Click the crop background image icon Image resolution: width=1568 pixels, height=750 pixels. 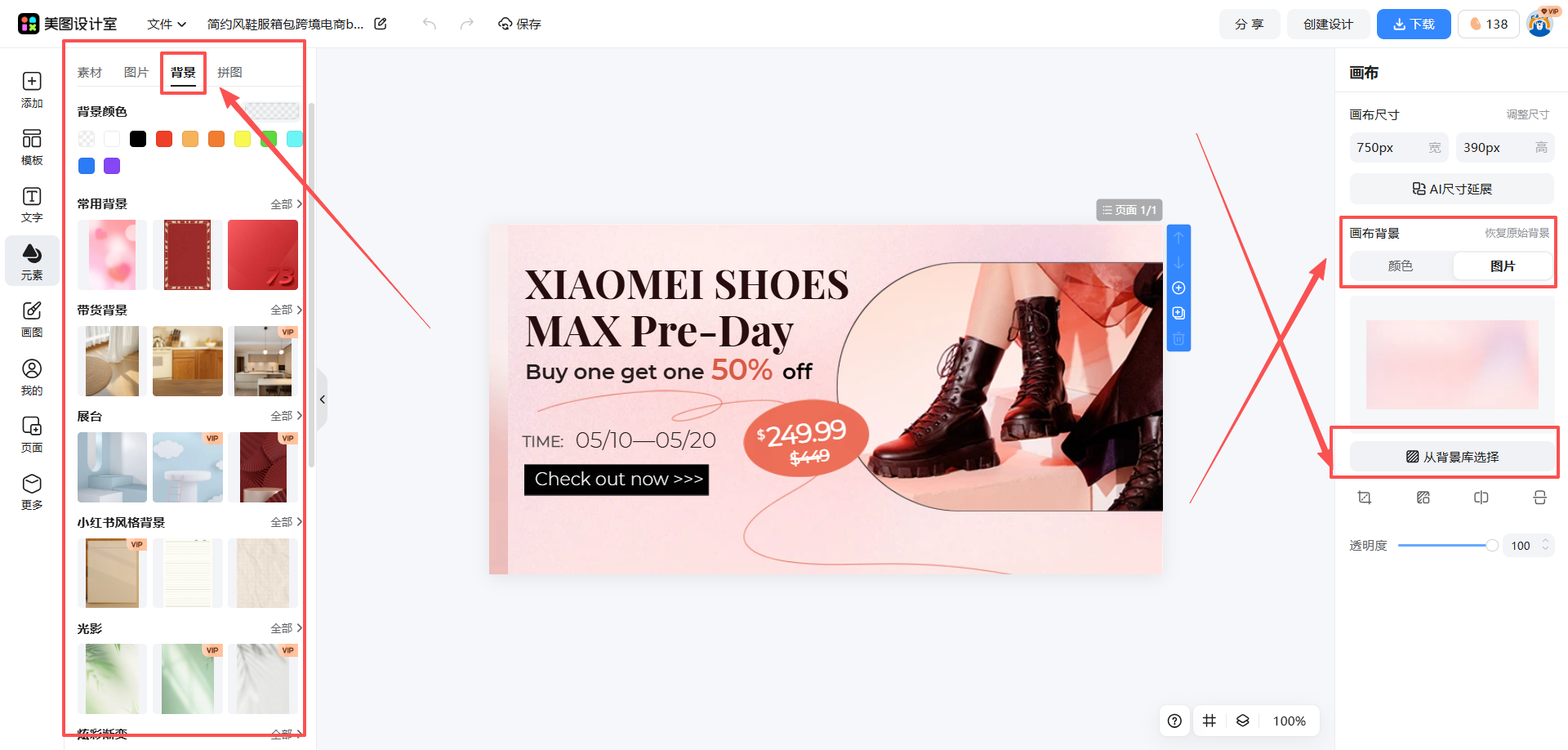click(1365, 498)
